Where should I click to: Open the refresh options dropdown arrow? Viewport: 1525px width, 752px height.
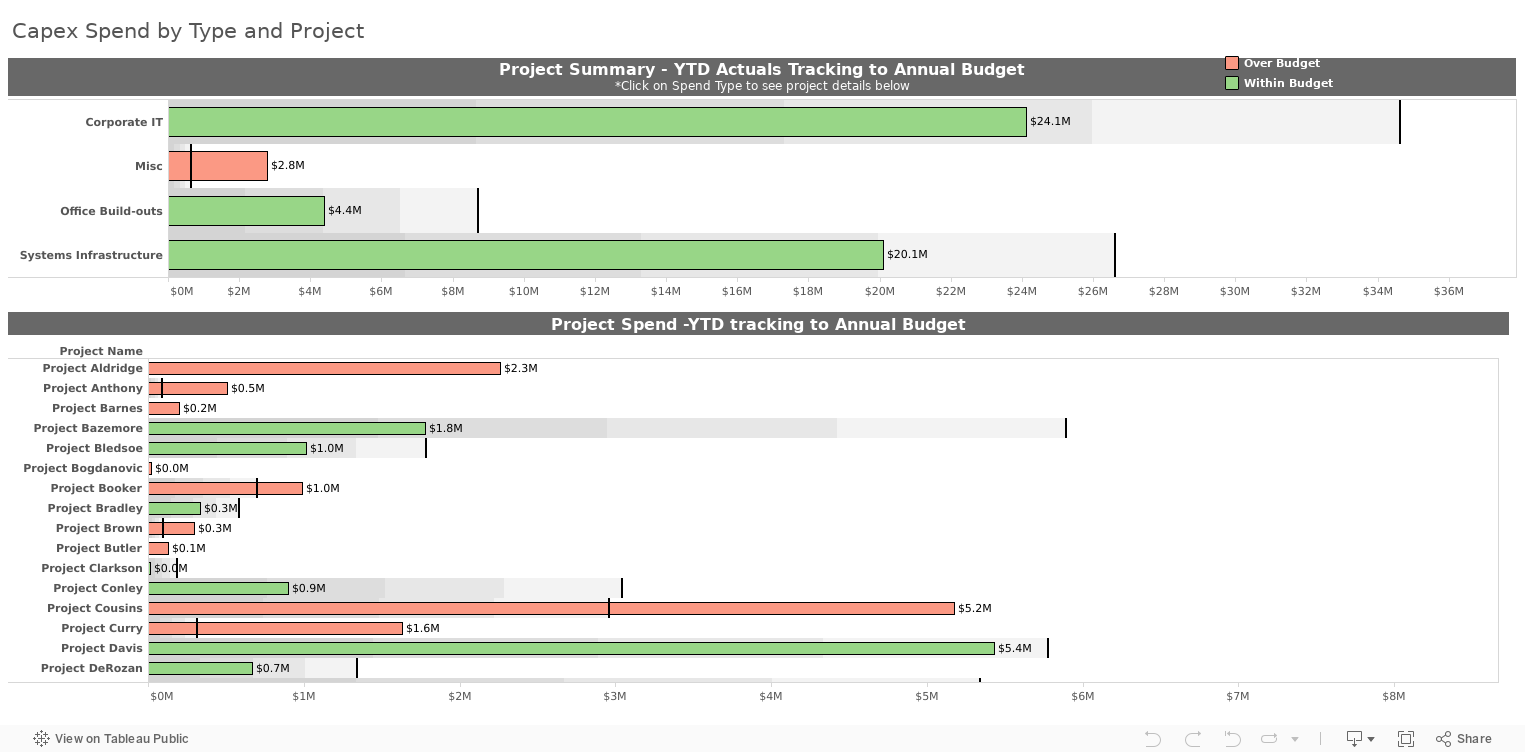coord(1295,740)
